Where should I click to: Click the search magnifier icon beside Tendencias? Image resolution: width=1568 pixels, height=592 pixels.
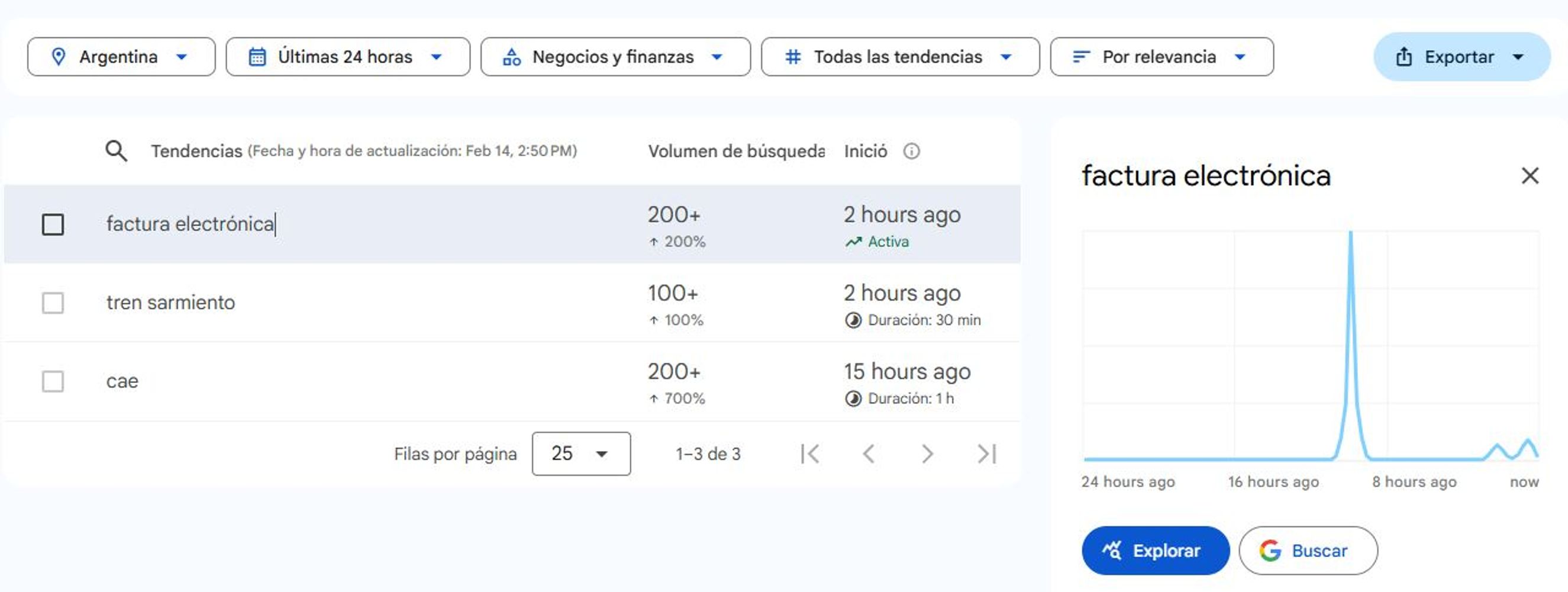[x=115, y=151]
